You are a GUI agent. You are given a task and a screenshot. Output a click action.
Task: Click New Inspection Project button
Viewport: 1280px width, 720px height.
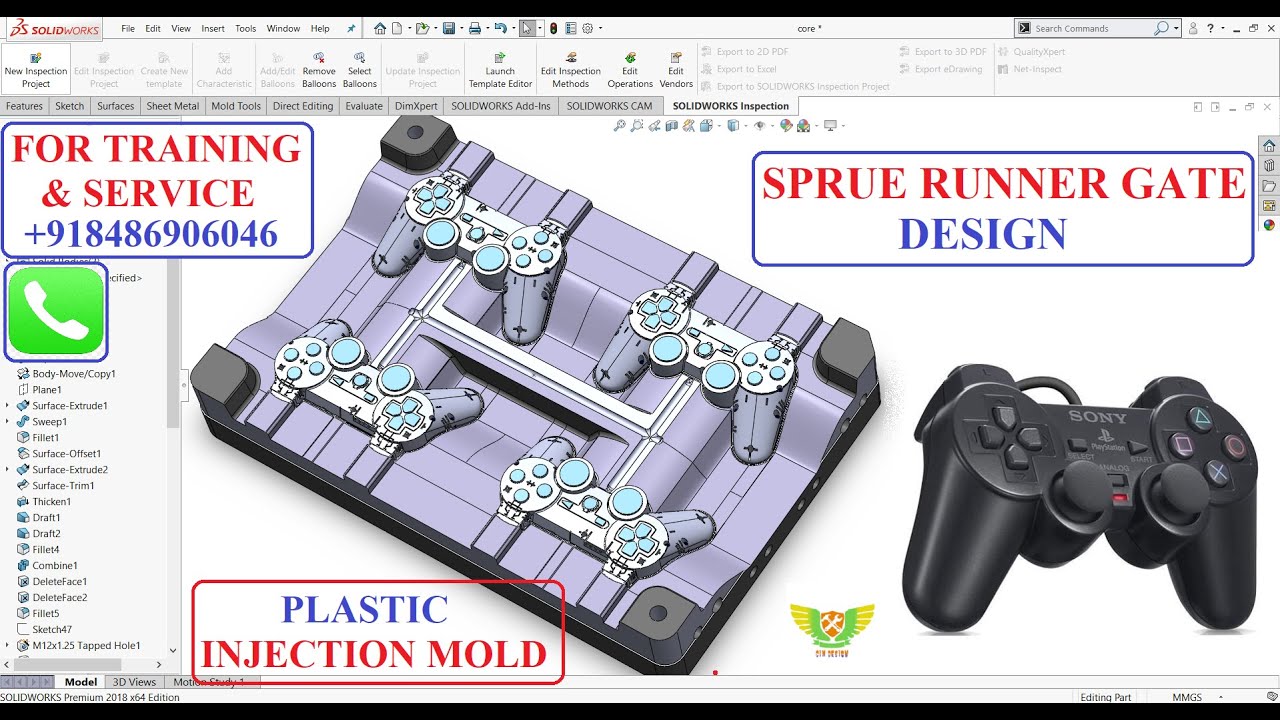coord(36,69)
